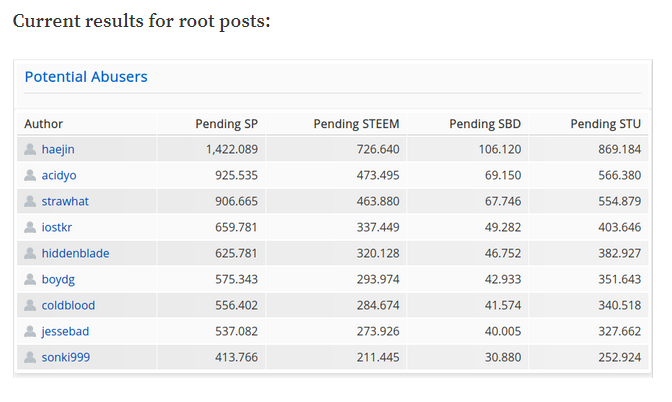Click the user avatar icon beside coldblood
Image resolution: width=672 pixels, height=402 pixels.
click(x=30, y=305)
